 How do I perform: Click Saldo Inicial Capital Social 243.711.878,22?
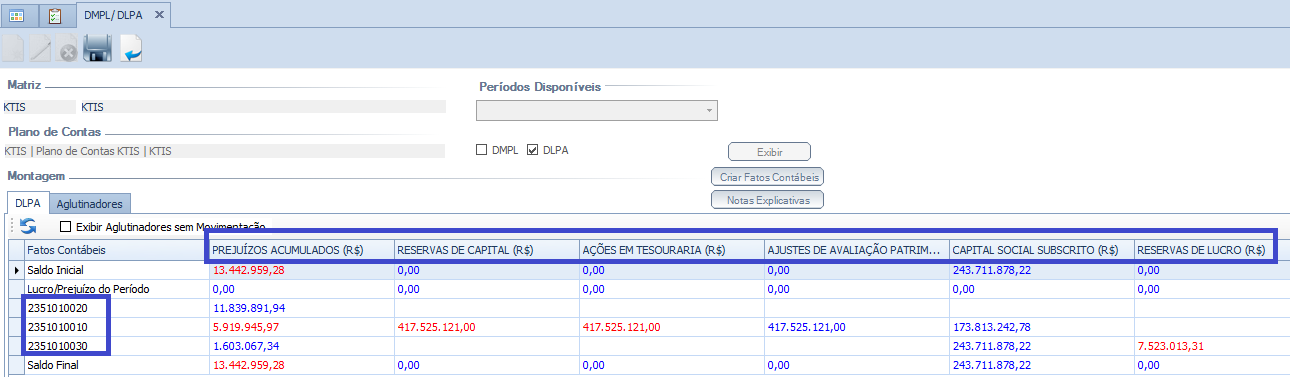pos(1042,270)
